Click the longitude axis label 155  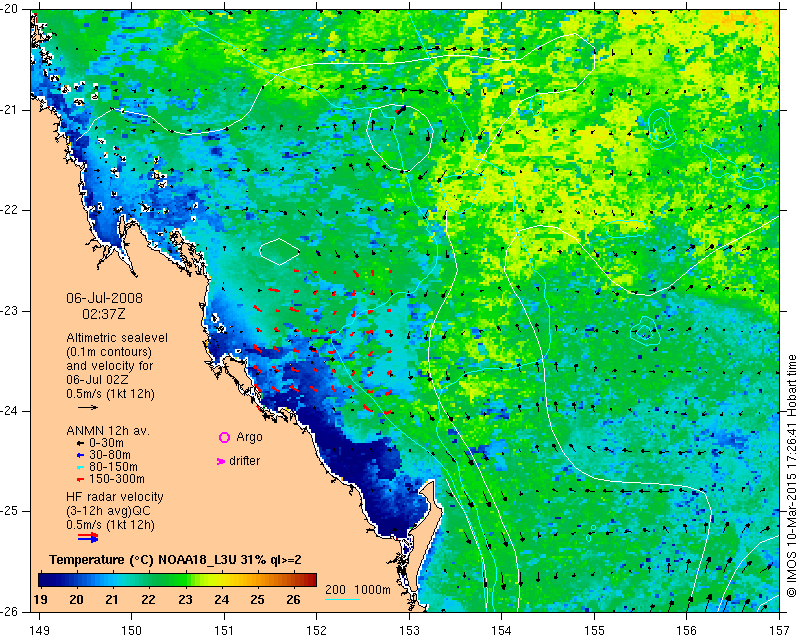tap(594, 631)
